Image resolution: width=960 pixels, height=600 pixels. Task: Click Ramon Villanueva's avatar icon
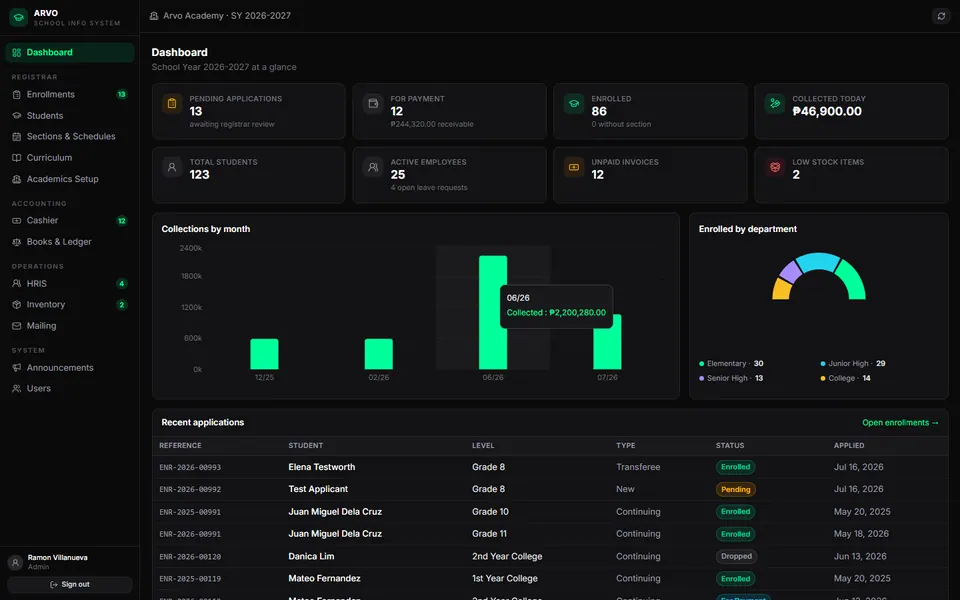(x=15, y=562)
